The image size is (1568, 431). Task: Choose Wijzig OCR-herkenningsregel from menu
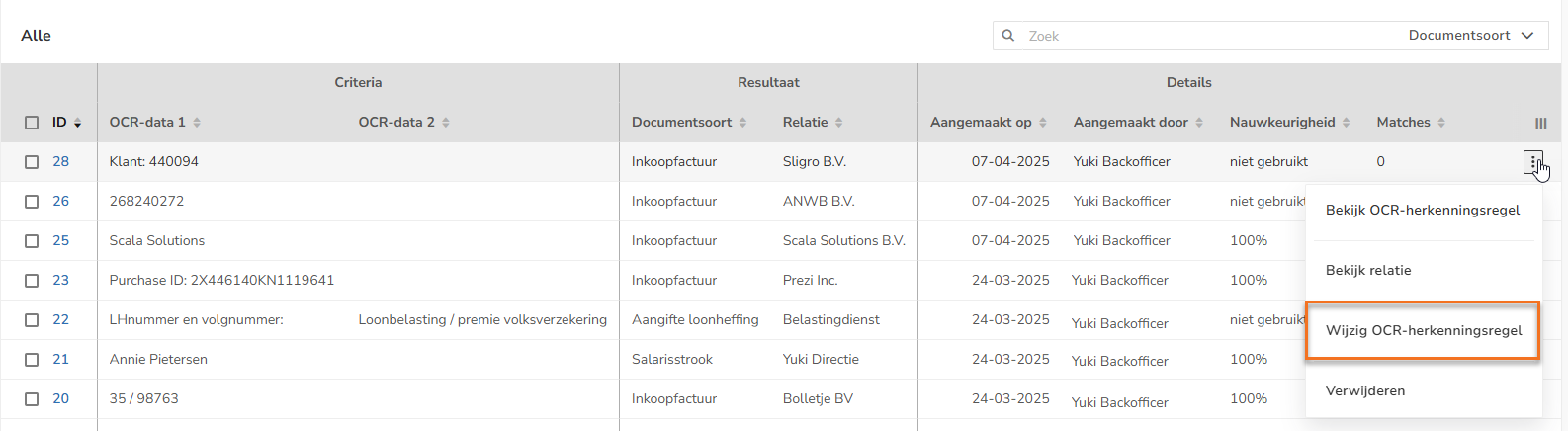click(x=1423, y=330)
